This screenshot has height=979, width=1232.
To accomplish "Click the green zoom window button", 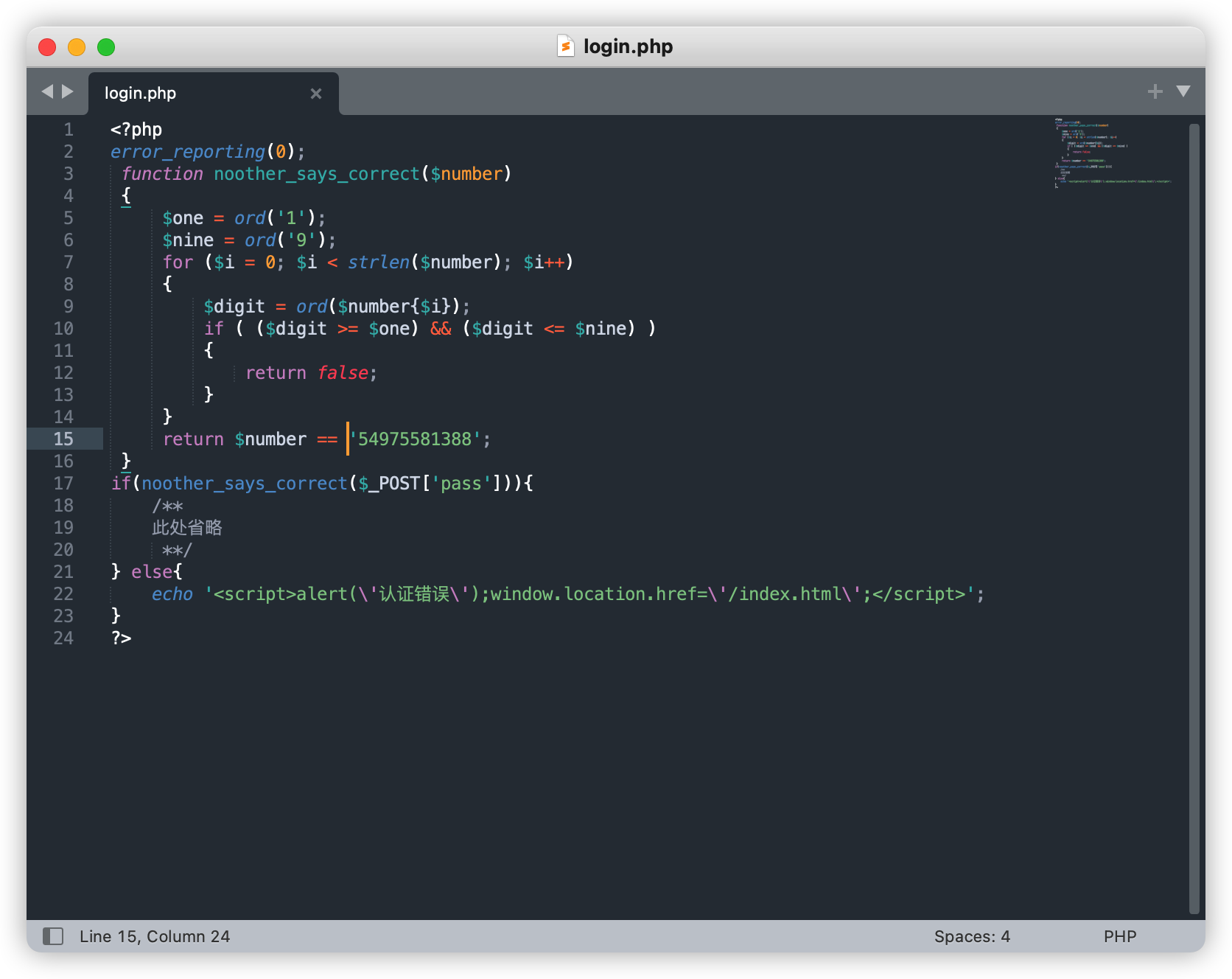I will pyautogui.click(x=106, y=47).
